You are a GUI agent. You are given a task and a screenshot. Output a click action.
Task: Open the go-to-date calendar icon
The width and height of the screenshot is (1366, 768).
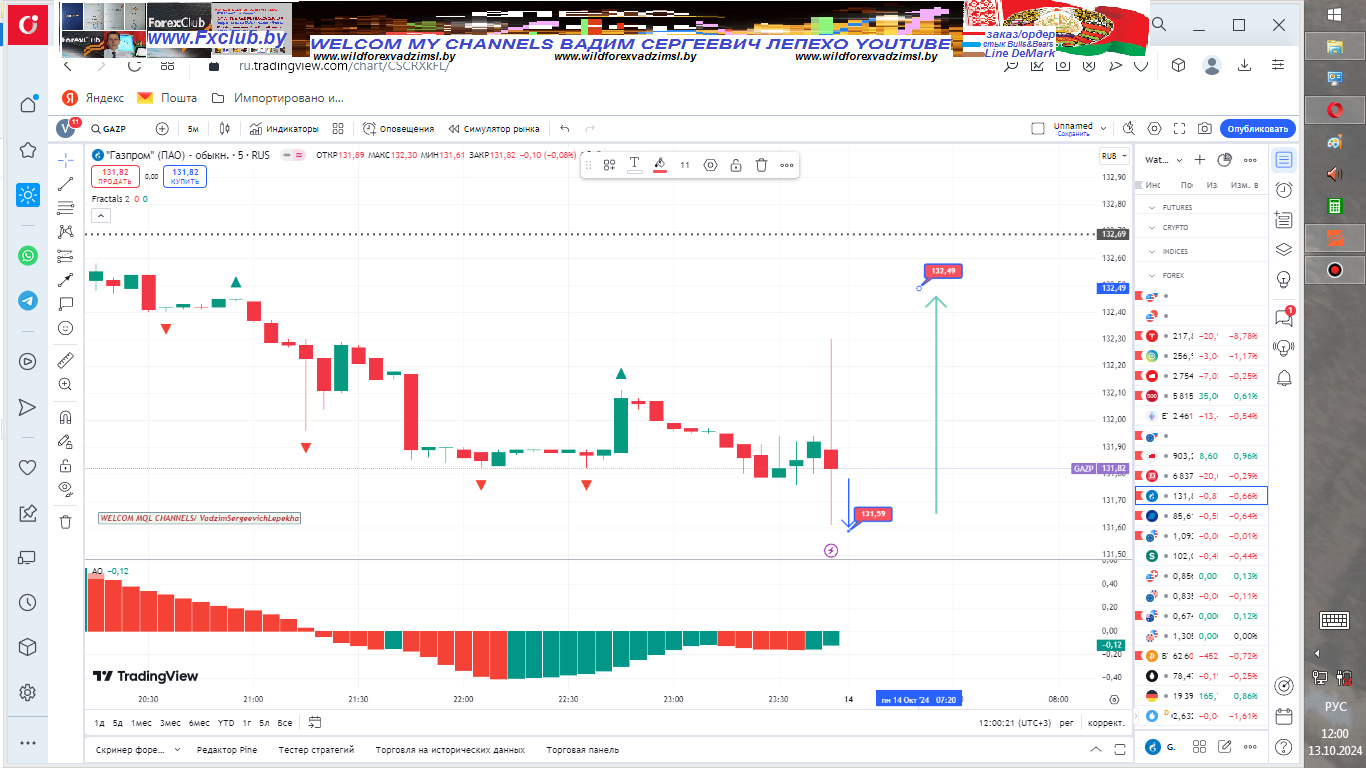click(x=315, y=722)
